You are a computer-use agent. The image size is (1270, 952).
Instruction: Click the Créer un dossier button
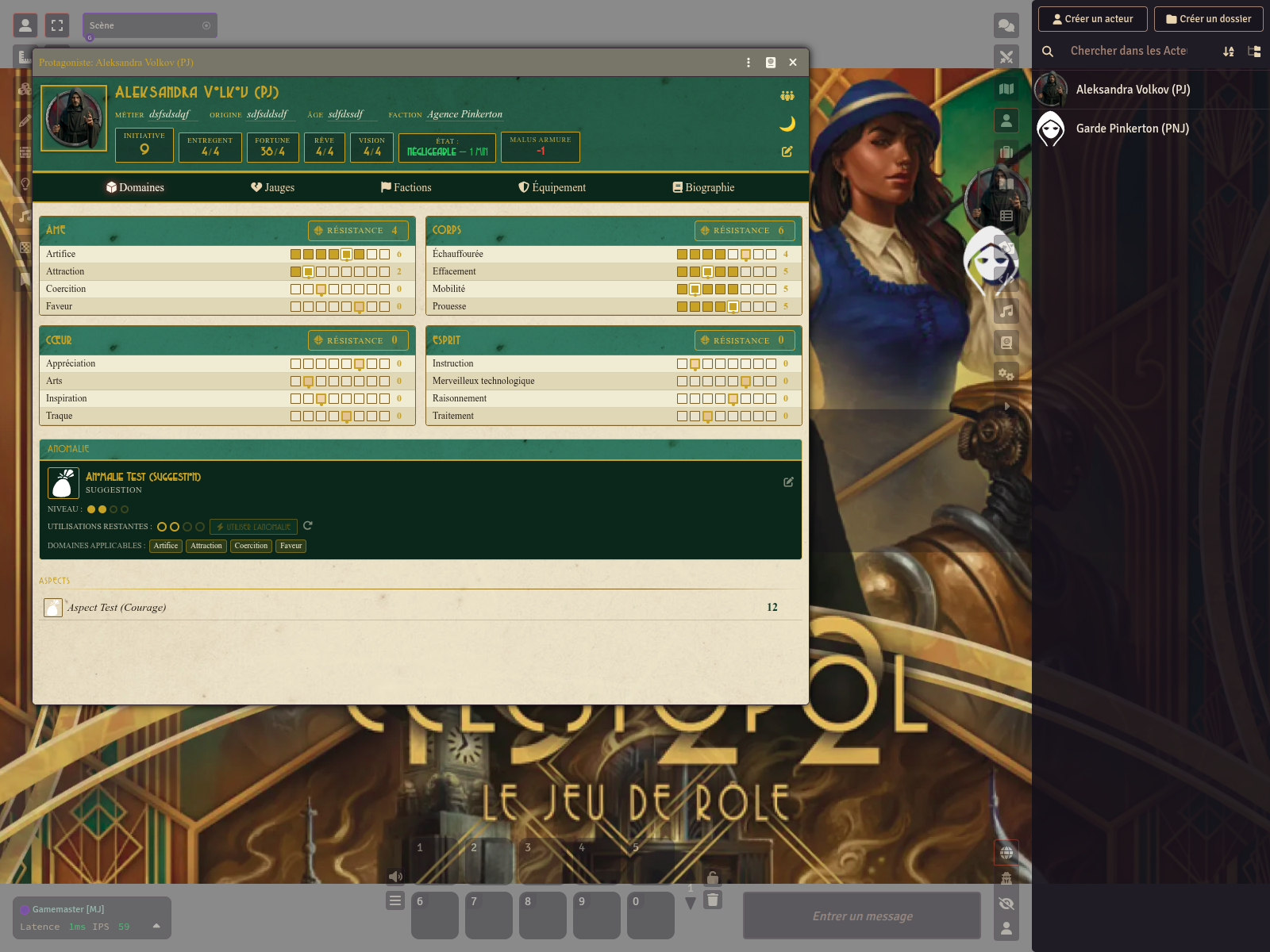1208,19
